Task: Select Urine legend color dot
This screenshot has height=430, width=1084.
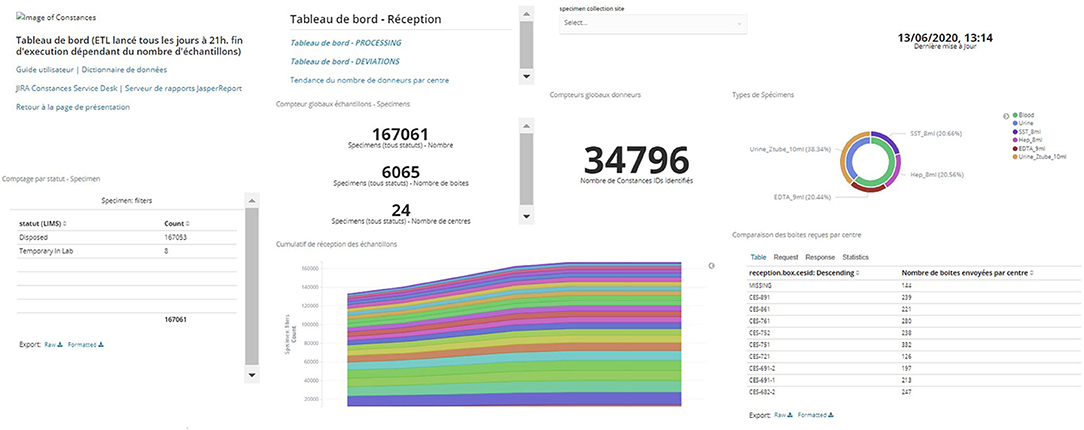Action: 1015,122
